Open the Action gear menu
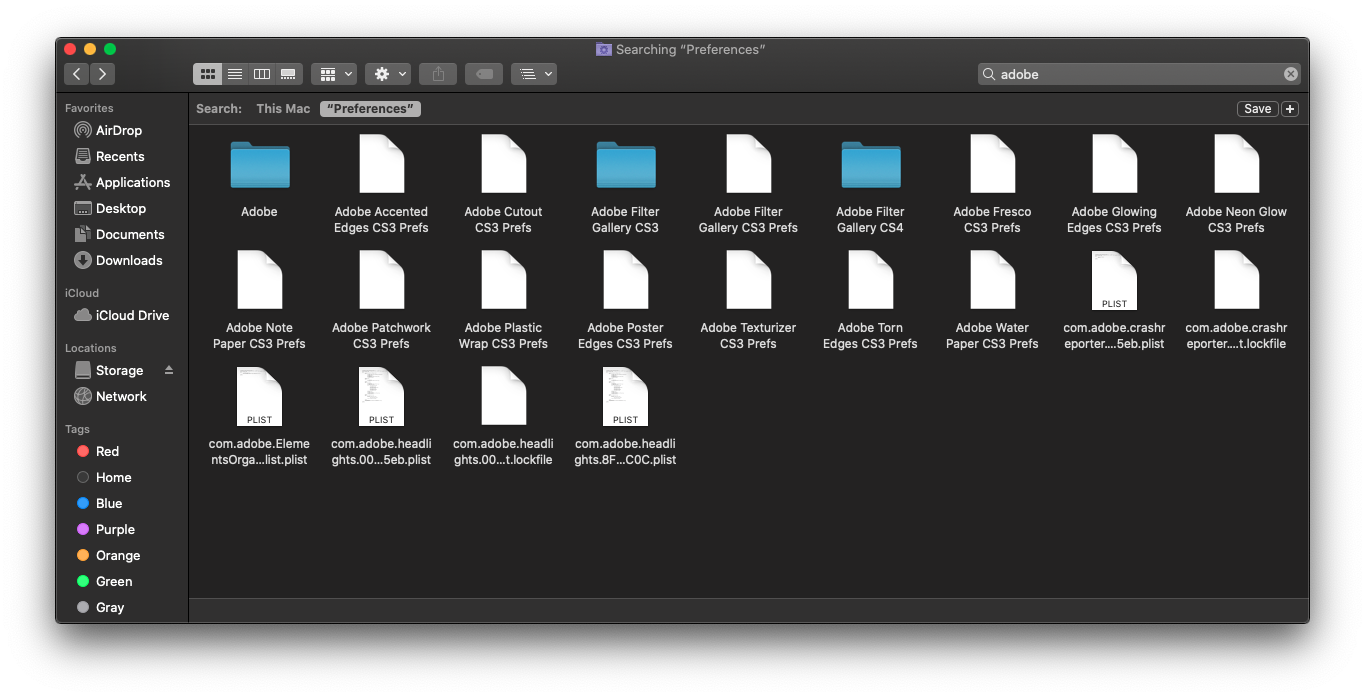This screenshot has width=1365, height=697. tap(388, 74)
